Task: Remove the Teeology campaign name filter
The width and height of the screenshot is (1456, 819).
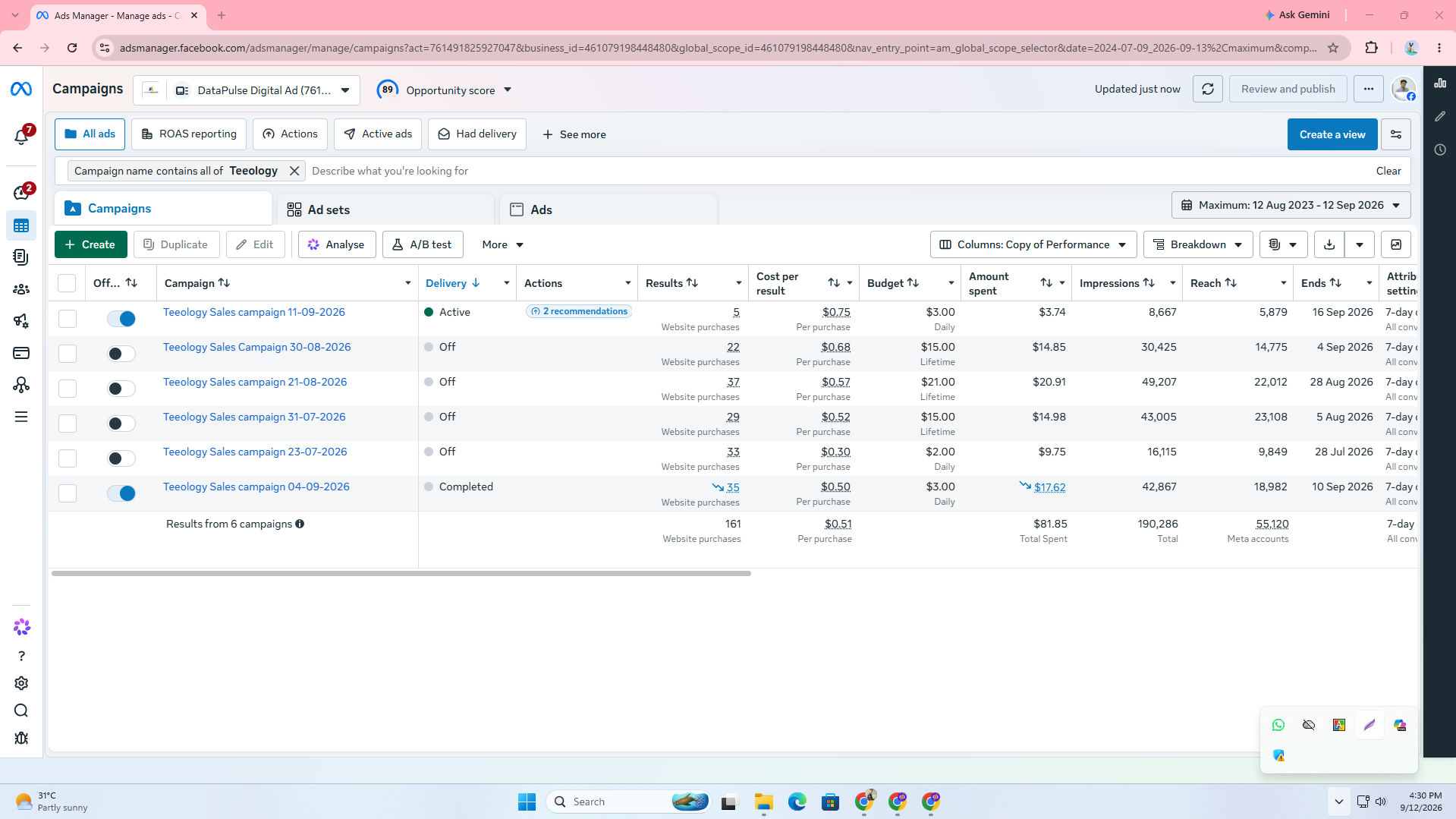Action: 294,171
